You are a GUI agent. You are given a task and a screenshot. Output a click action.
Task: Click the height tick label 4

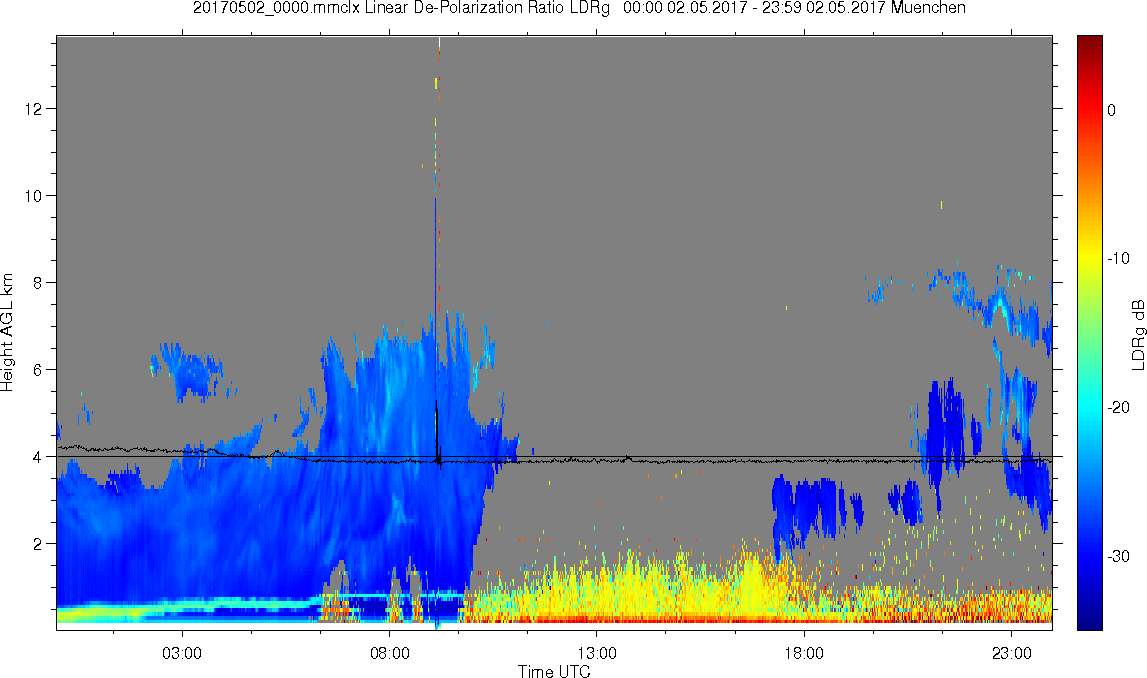39,457
